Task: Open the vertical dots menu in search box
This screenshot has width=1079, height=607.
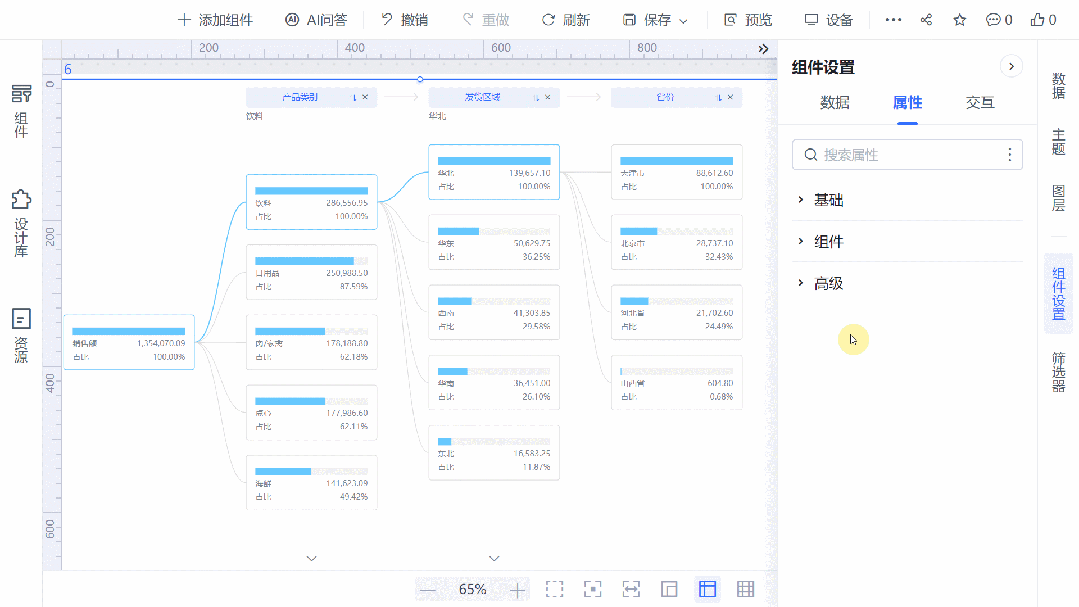Action: point(1009,155)
